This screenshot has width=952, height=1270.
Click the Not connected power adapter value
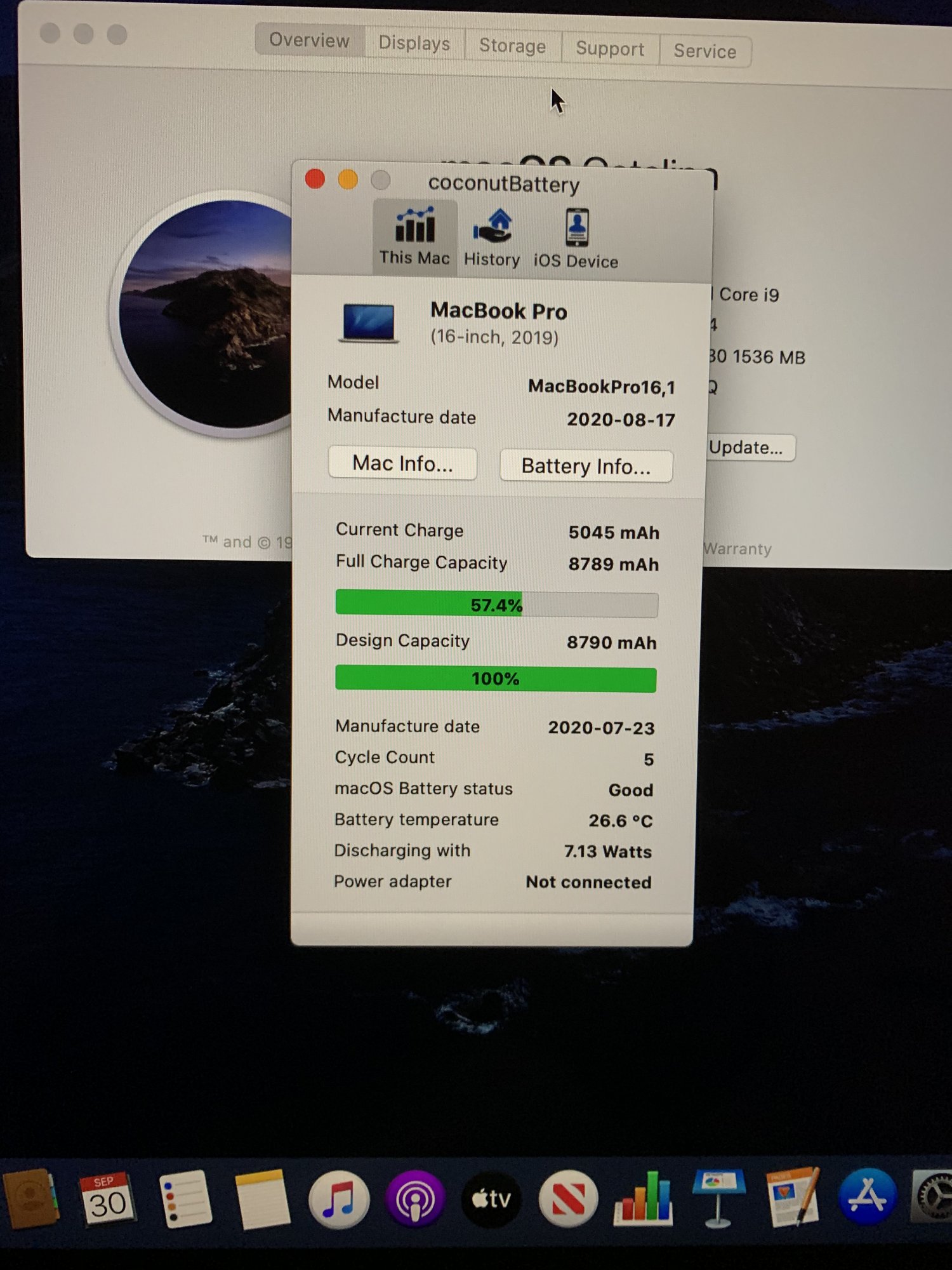click(588, 882)
